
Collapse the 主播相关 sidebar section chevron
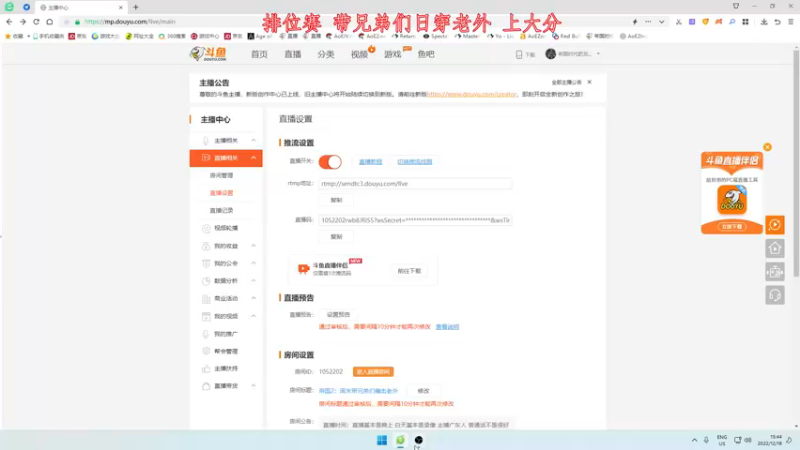[254, 140]
